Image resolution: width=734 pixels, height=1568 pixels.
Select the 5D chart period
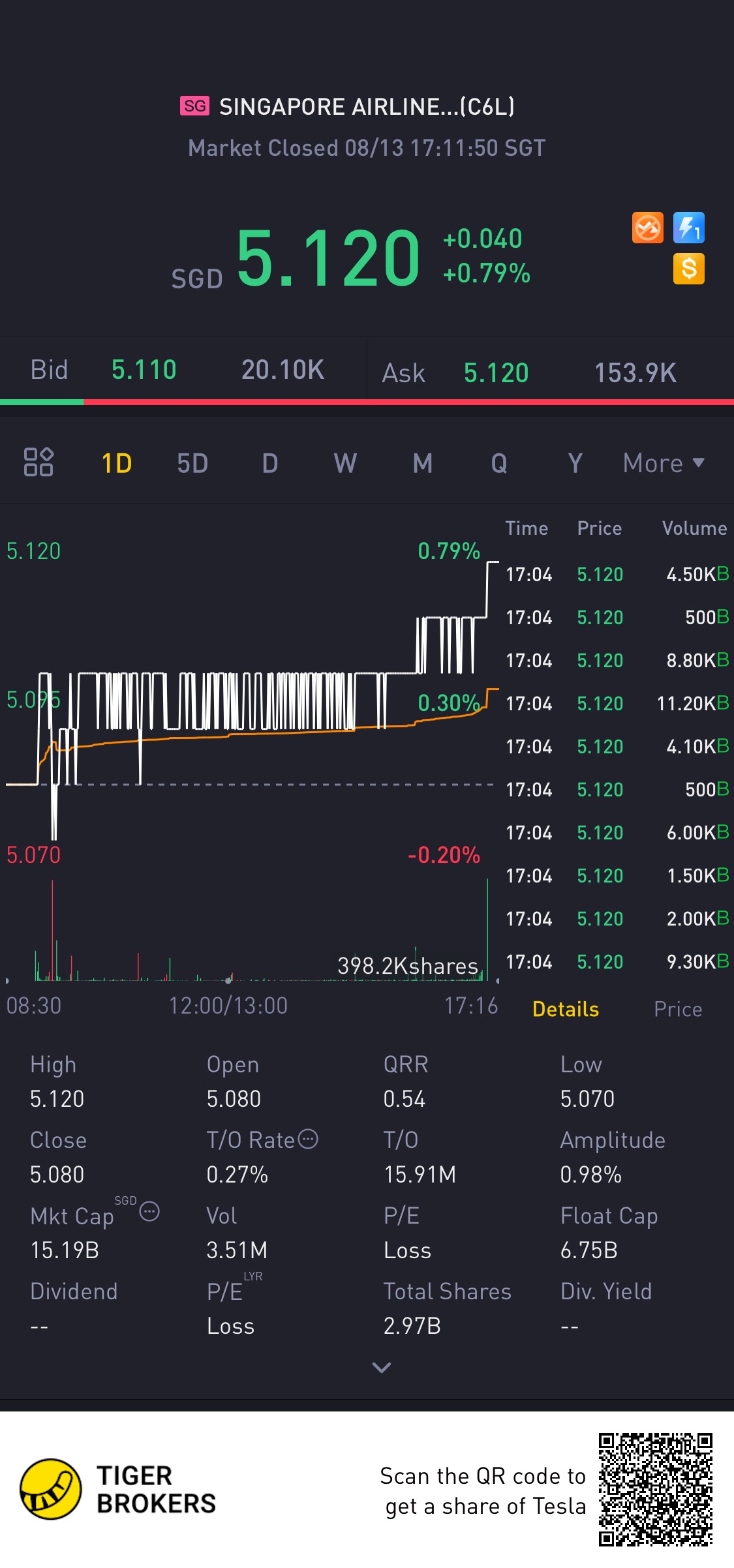pyautogui.click(x=192, y=464)
